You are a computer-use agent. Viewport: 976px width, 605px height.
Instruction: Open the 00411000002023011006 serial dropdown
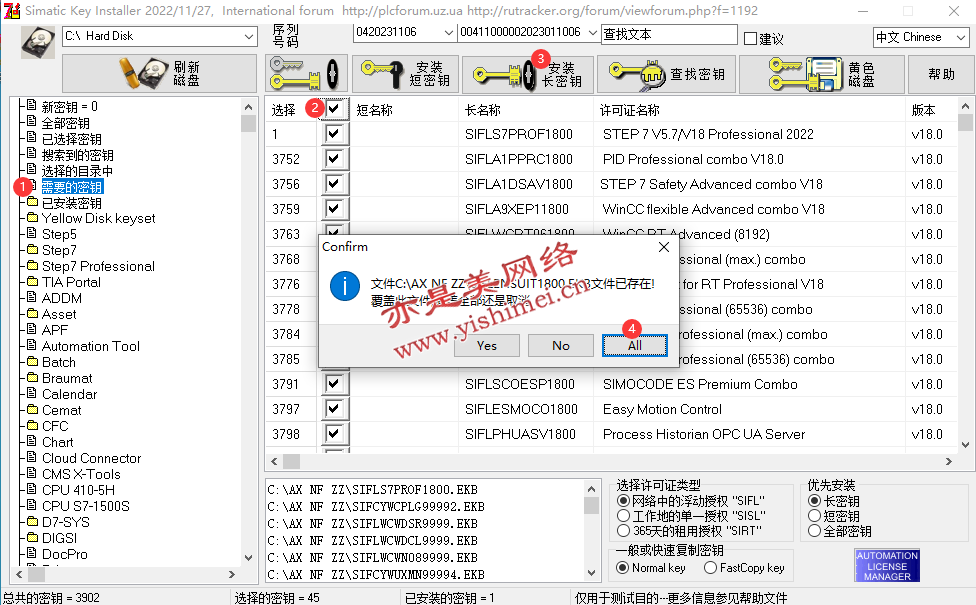[593, 32]
